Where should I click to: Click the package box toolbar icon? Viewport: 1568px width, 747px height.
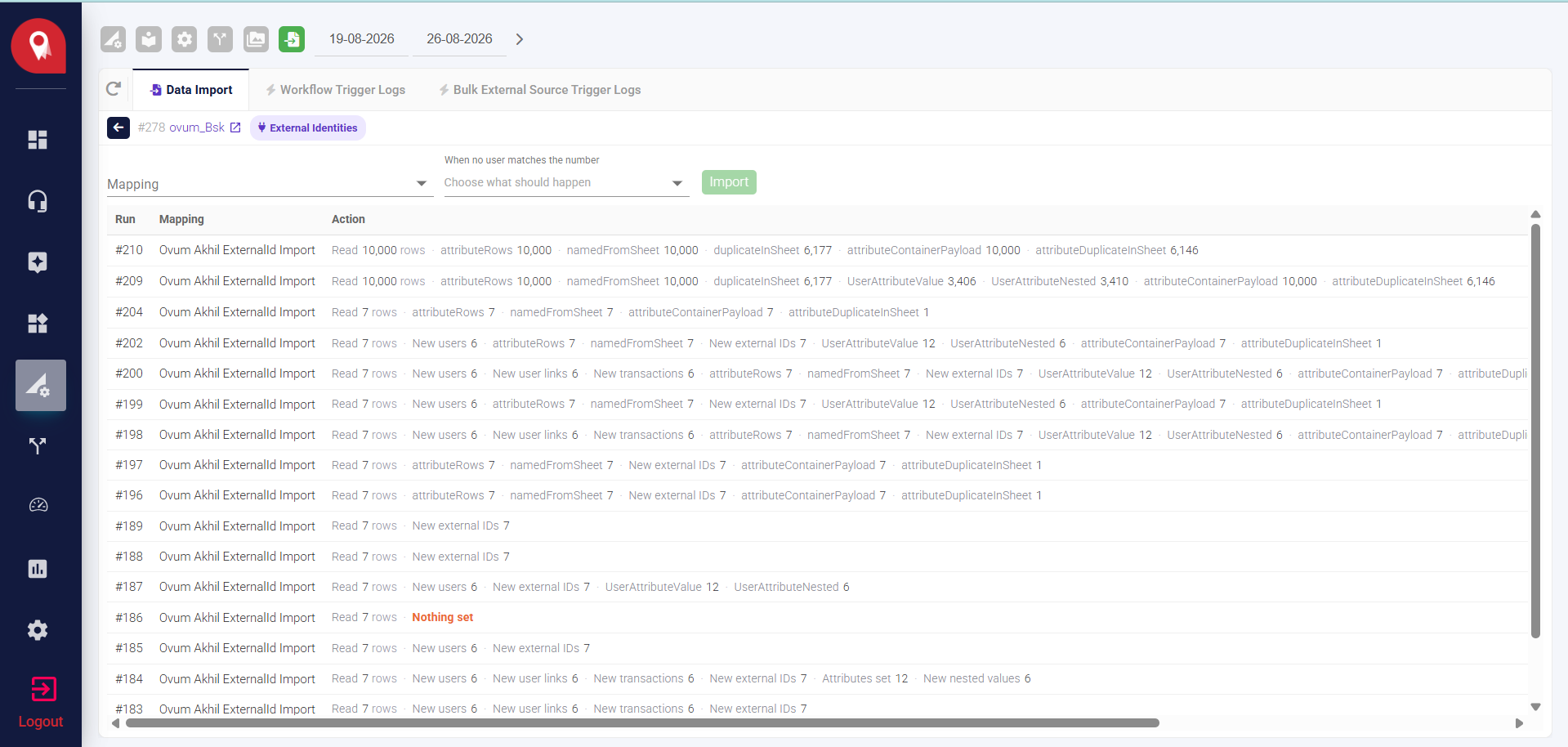click(149, 39)
